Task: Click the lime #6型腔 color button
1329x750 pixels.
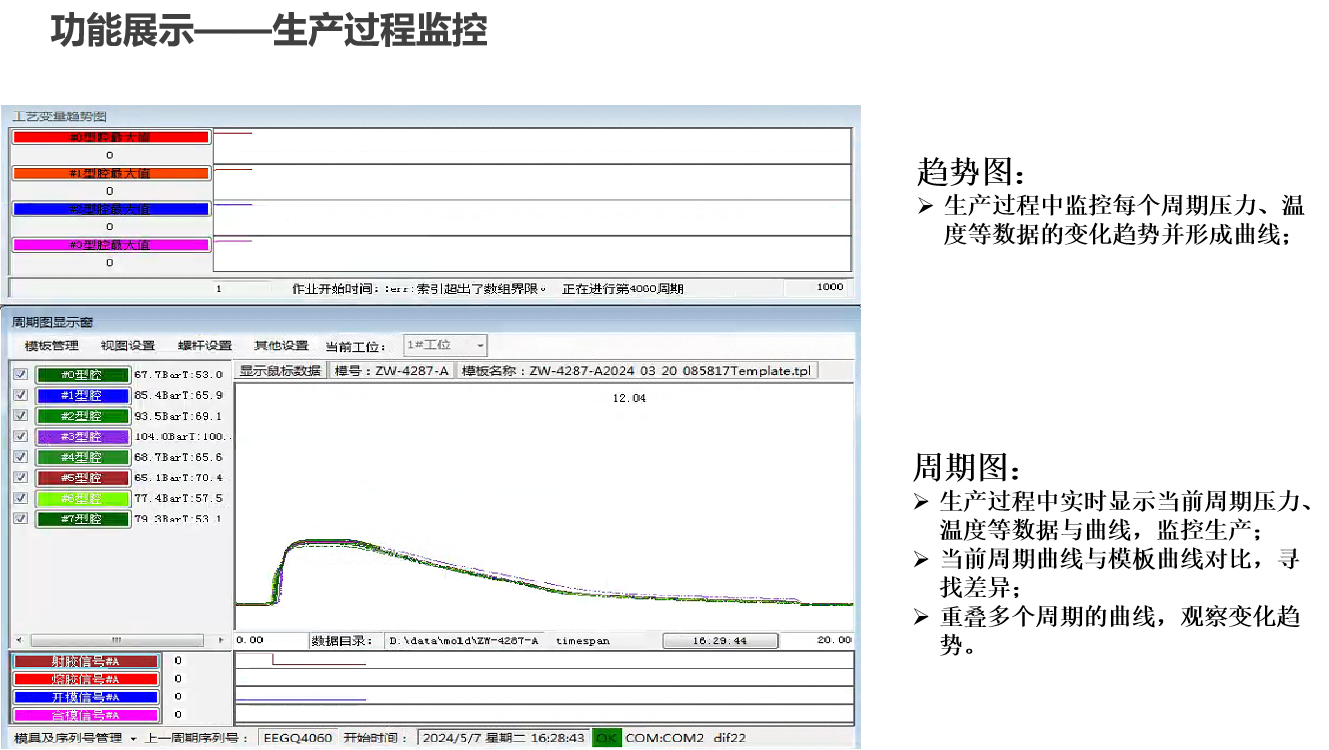Action: click(83, 498)
